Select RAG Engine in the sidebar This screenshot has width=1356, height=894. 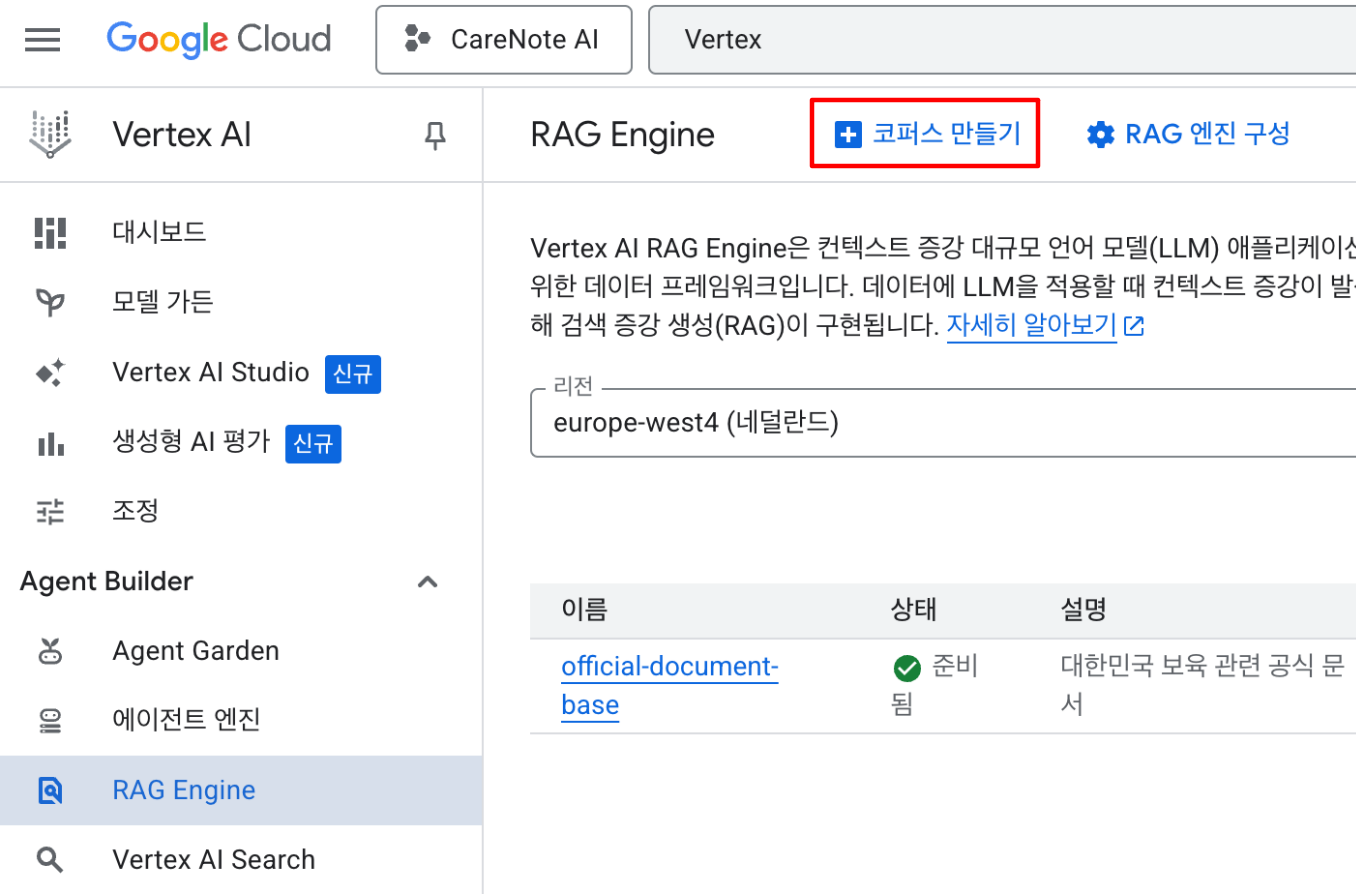click(x=241, y=790)
